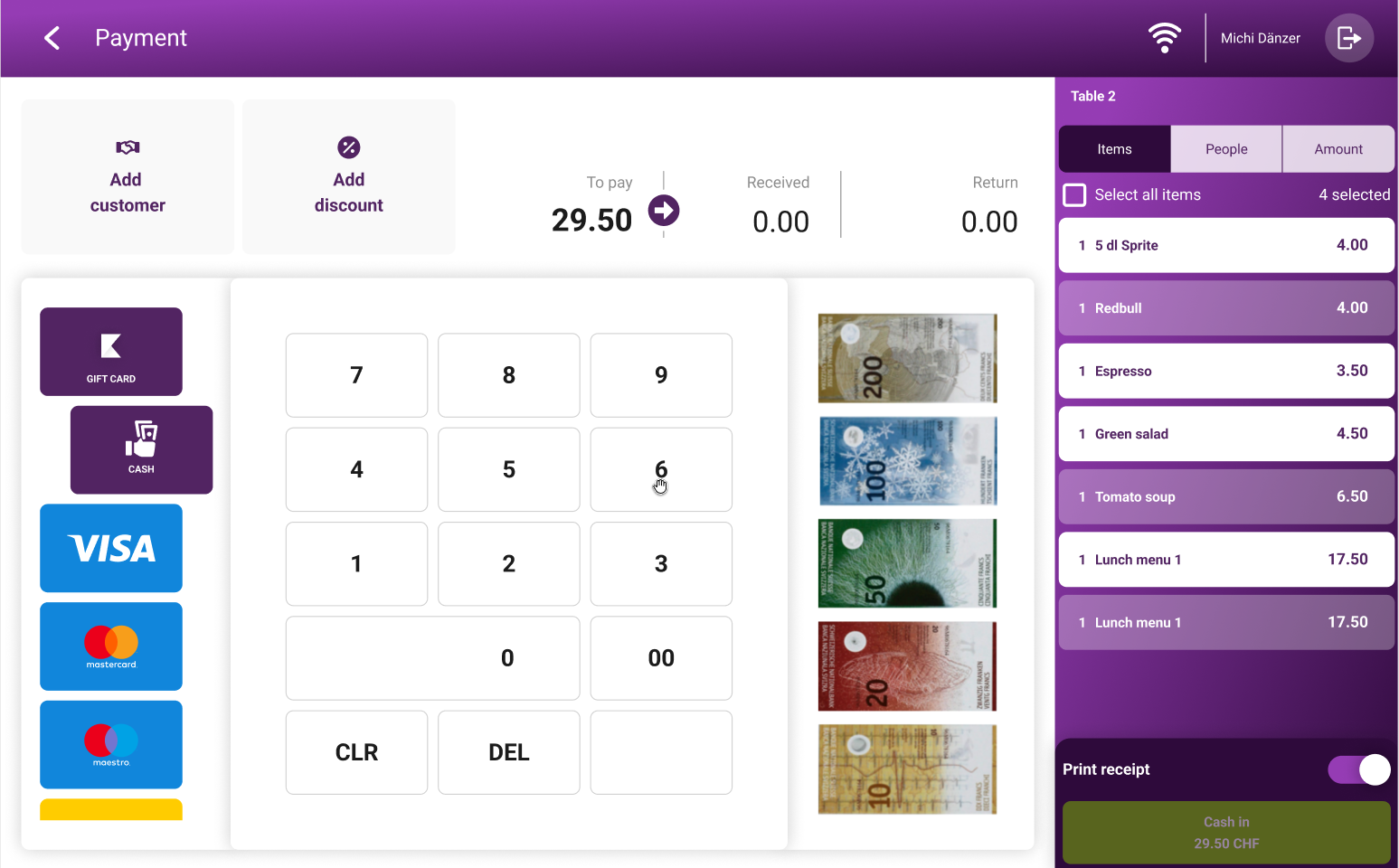
Task: Tap the CLR key on keypad
Action: [x=357, y=752]
